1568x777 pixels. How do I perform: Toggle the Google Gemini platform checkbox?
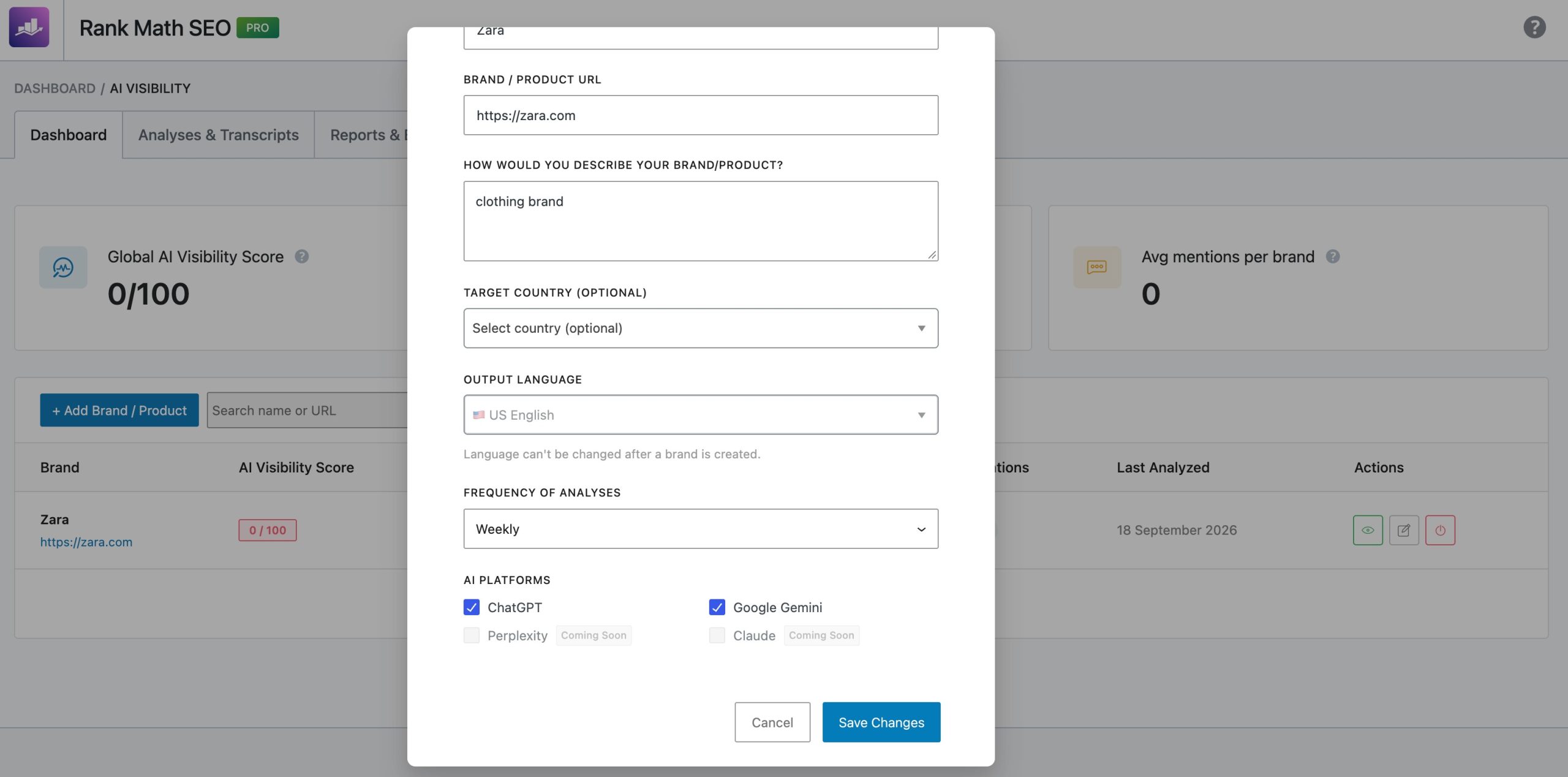pos(717,607)
